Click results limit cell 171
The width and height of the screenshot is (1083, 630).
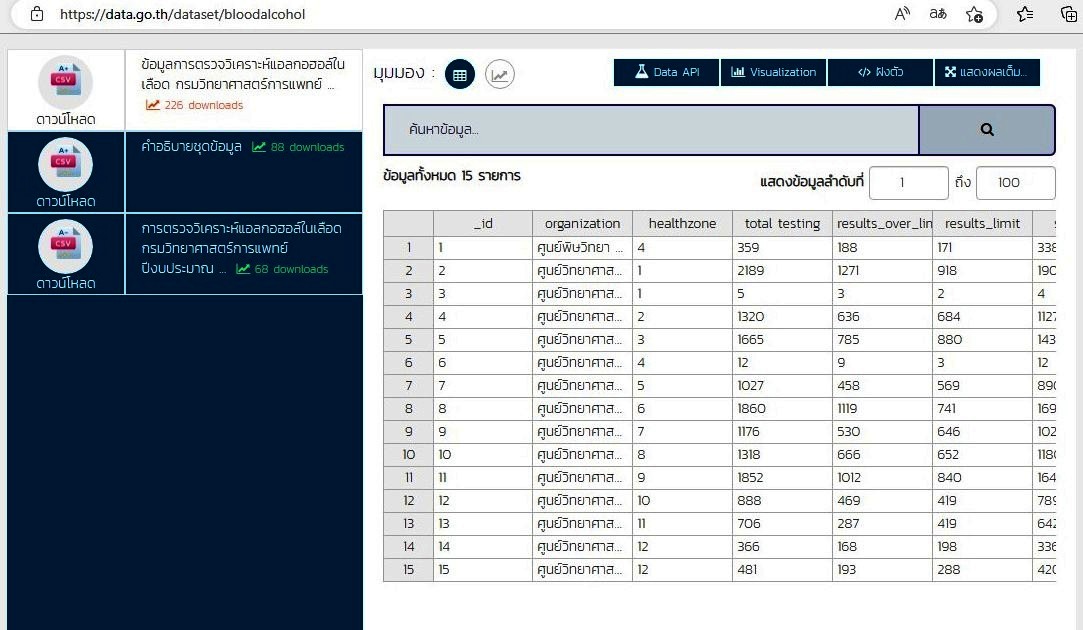pos(982,247)
